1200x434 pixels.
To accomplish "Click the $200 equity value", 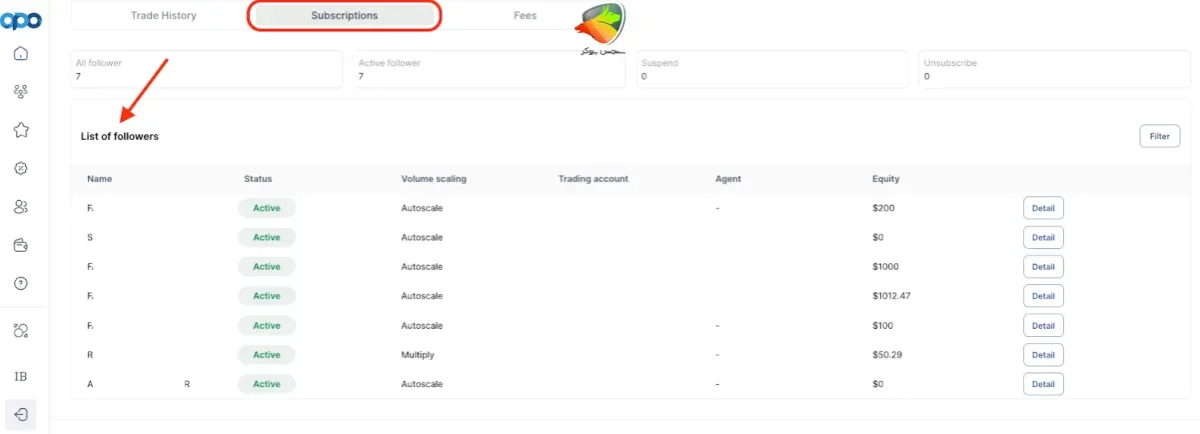I will (x=884, y=208).
